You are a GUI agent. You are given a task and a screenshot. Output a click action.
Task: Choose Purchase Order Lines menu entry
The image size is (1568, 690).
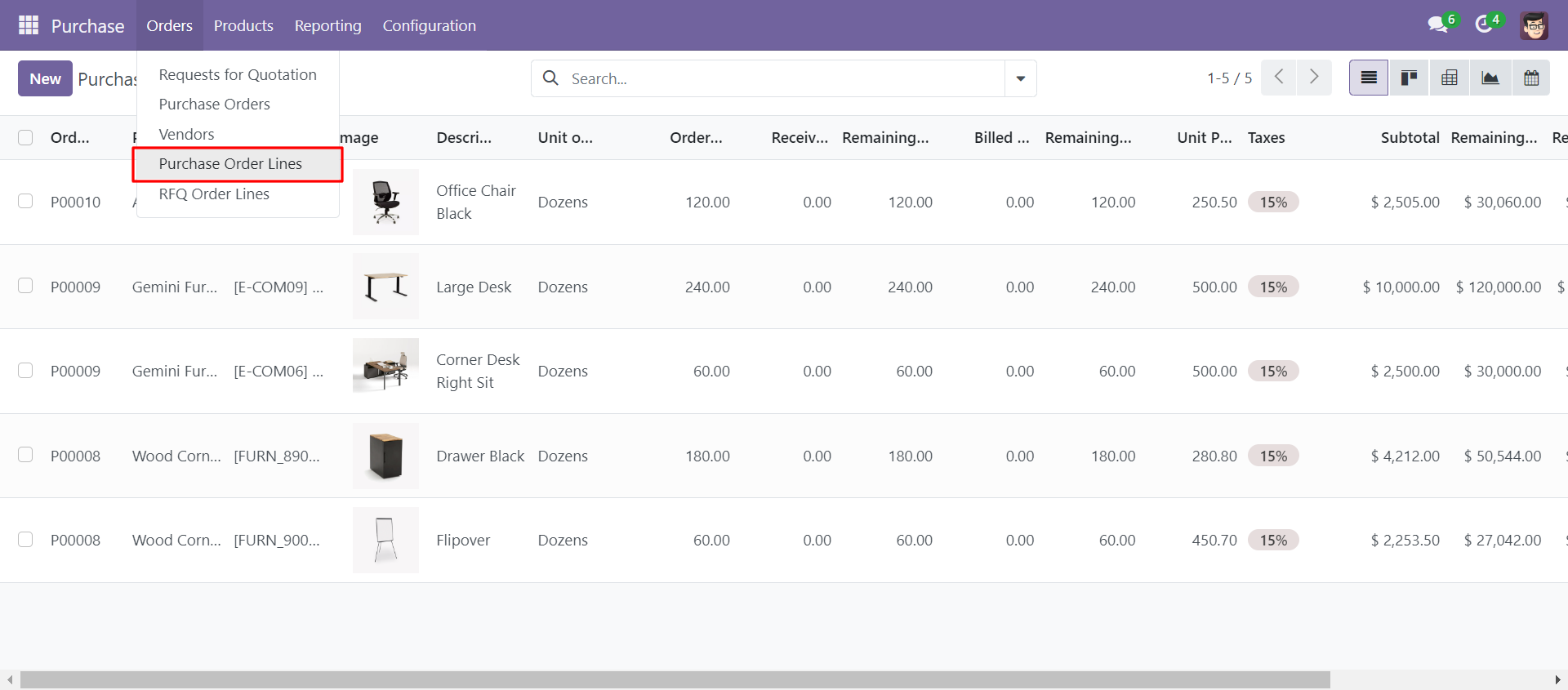click(x=230, y=163)
